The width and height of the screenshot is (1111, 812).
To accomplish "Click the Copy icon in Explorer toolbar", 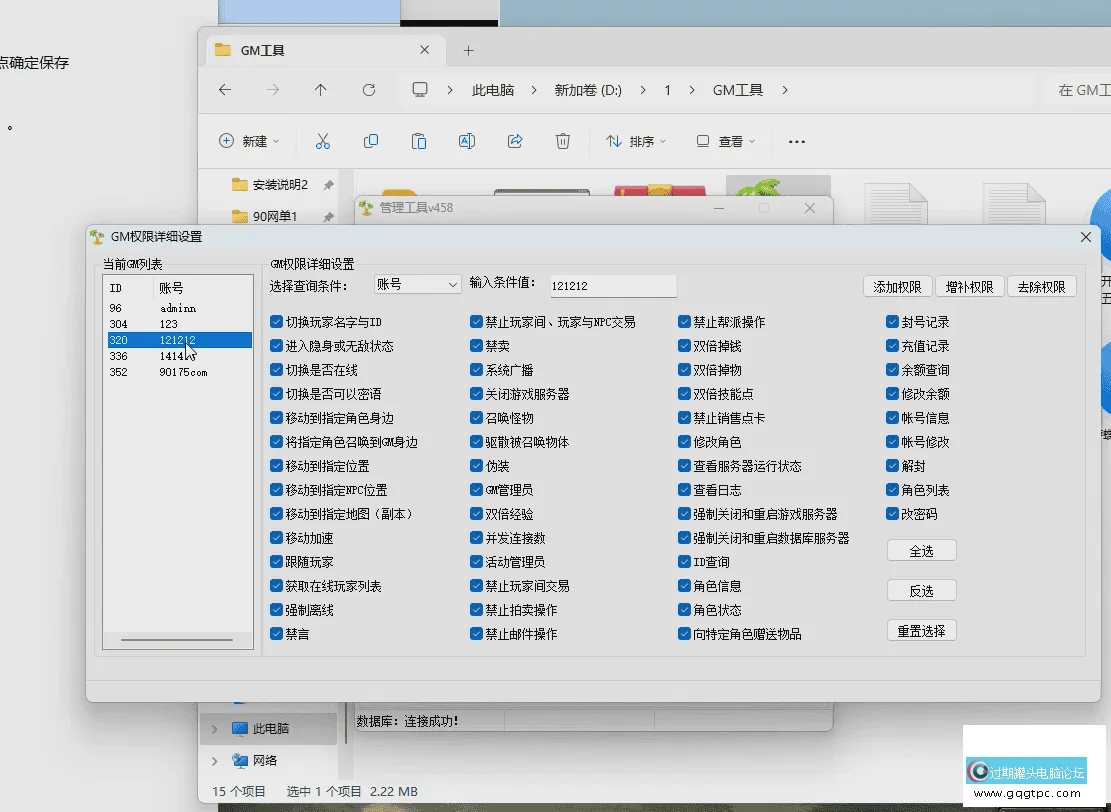I will point(371,142).
